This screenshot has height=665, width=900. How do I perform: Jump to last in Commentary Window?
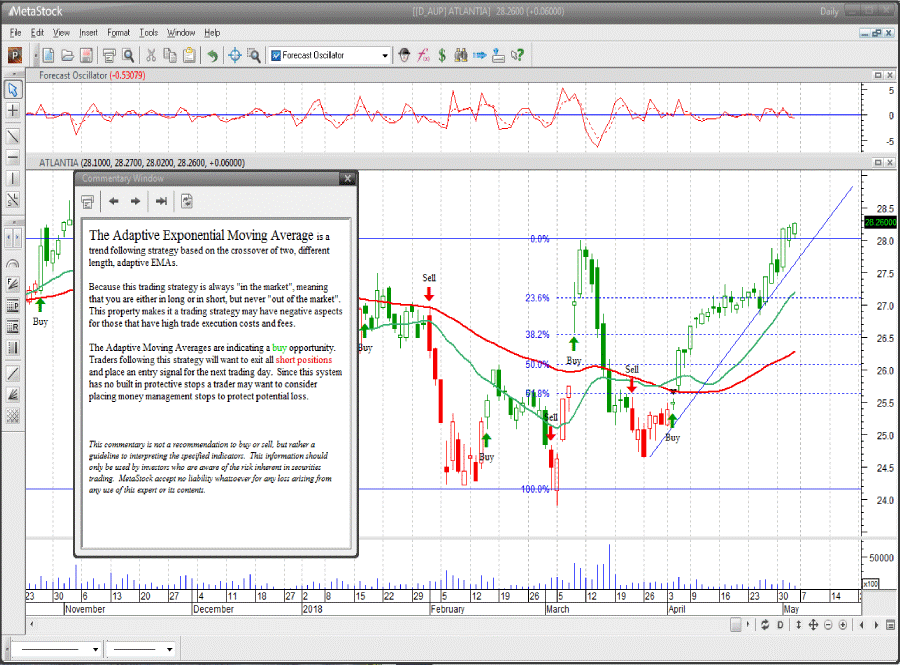[161, 201]
